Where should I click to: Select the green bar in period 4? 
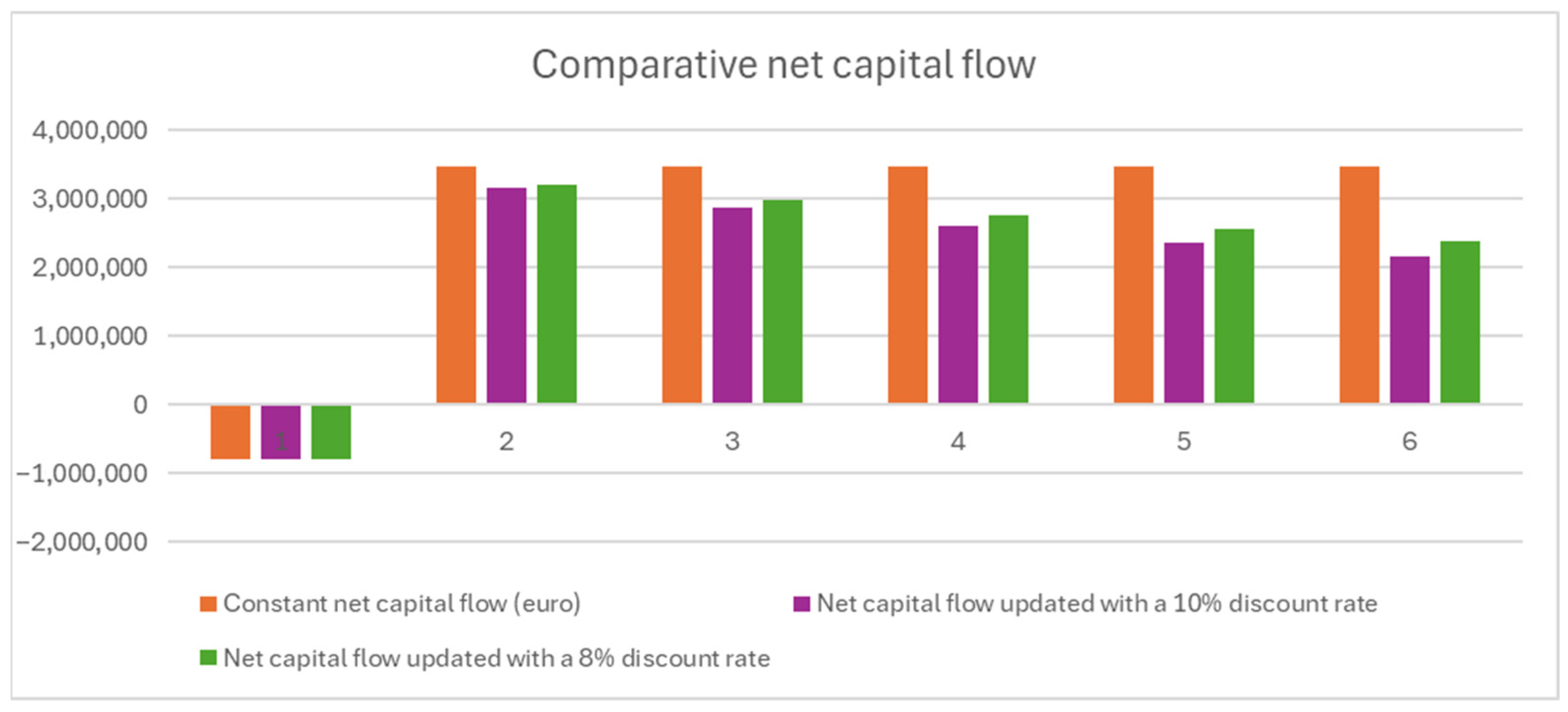click(x=1008, y=309)
